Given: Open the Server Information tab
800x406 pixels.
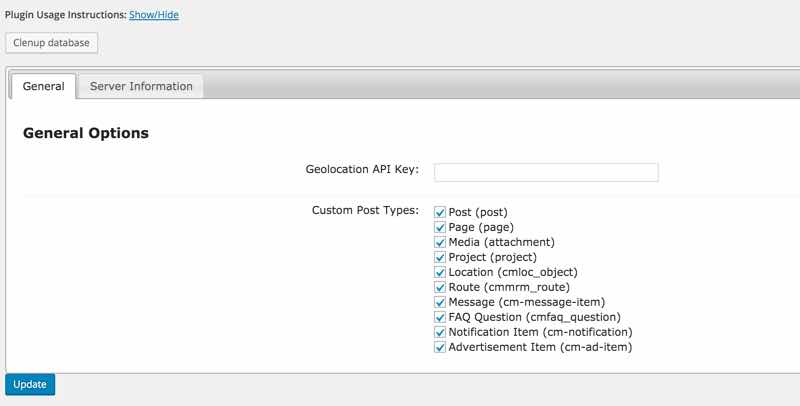Looking at the screenshot, I should click(x=141, y=86).
